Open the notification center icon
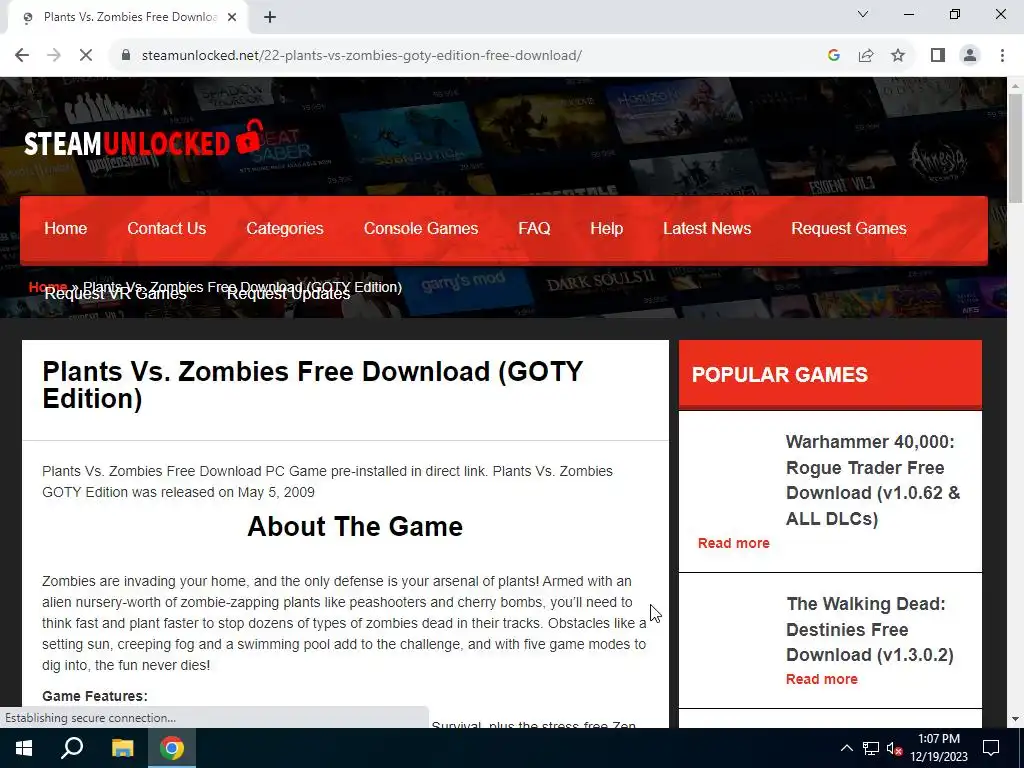 click(x=991, y=748)
